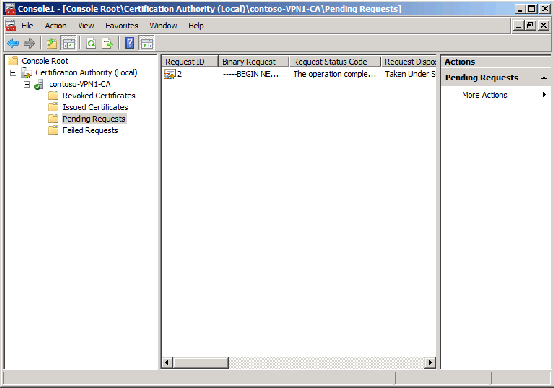This screenshot has height=388, width=554.
Task: Toggle Show/Hide Action Pane toolbar icon
Action: [147, 43]
